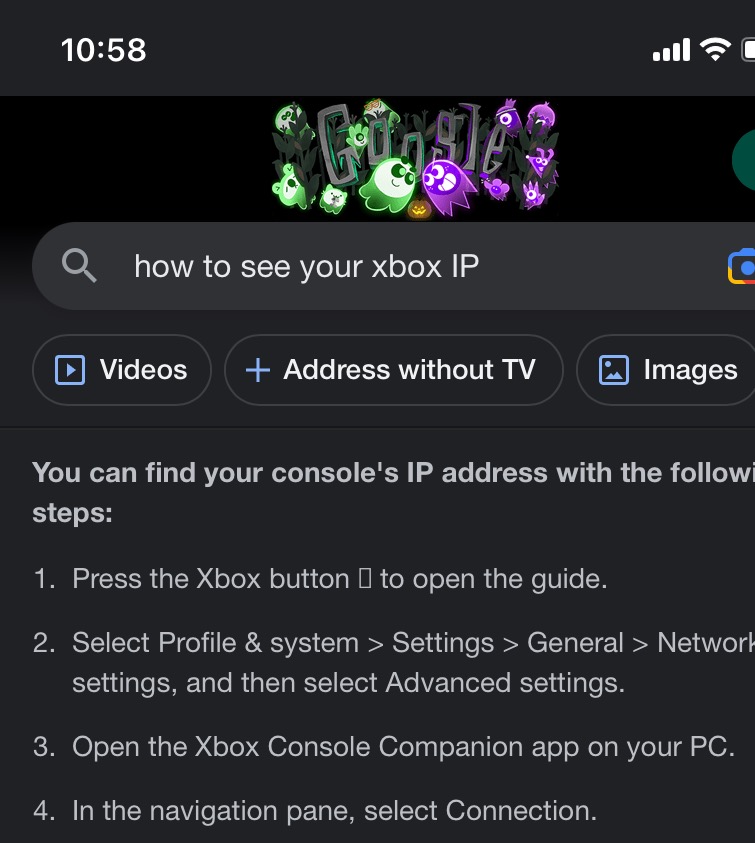755x843 pixels.
Task: Open Google Lens camera icon
Action: point(742,267)
